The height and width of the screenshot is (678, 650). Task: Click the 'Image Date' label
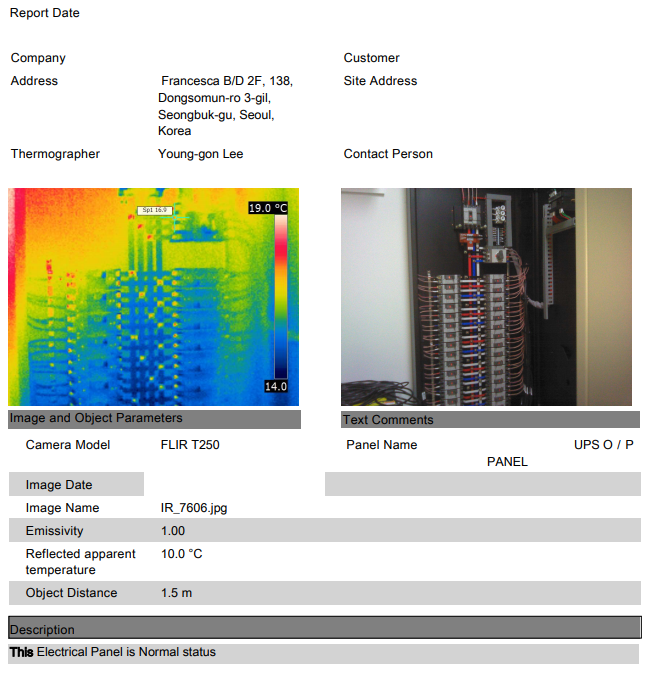[x=59, y=485]
